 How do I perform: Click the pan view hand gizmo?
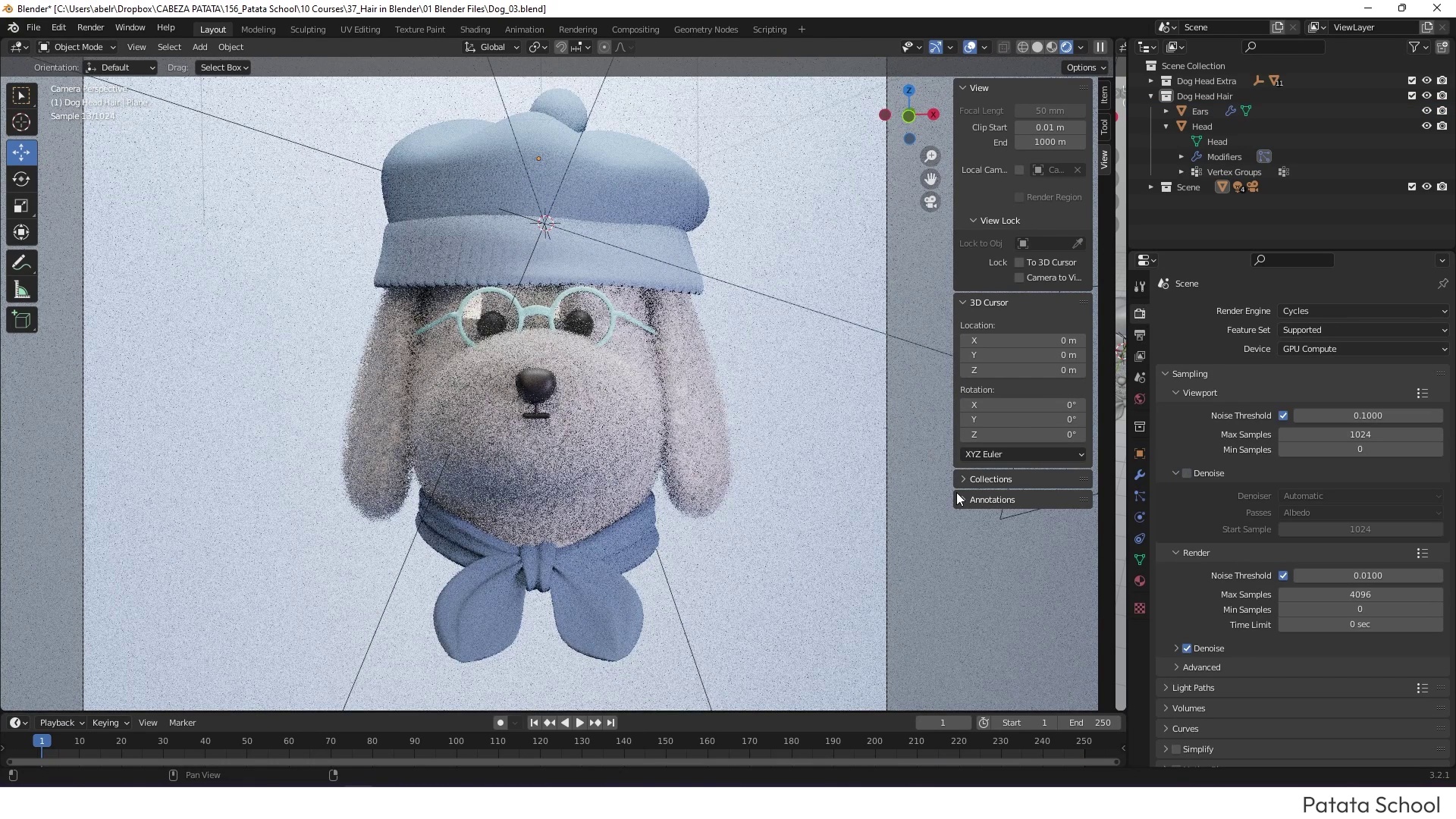click(930, 179)
